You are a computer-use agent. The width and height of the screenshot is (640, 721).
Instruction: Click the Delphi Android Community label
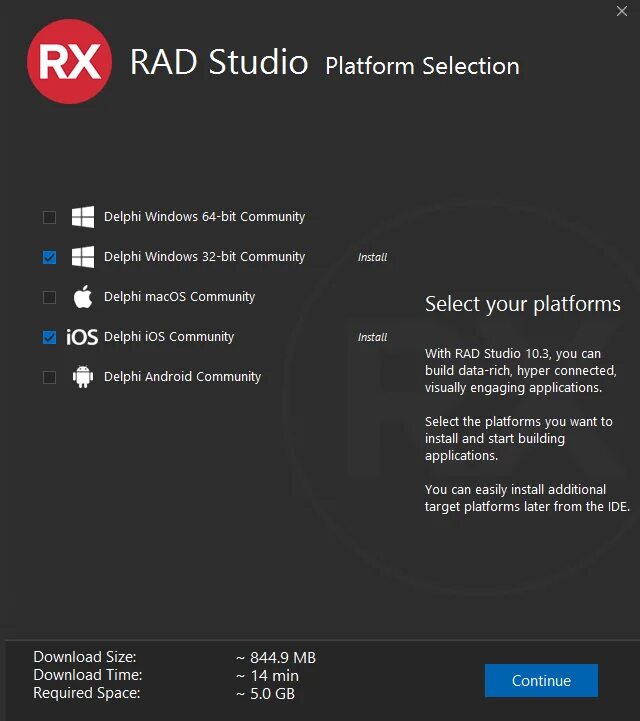(183, 377)
